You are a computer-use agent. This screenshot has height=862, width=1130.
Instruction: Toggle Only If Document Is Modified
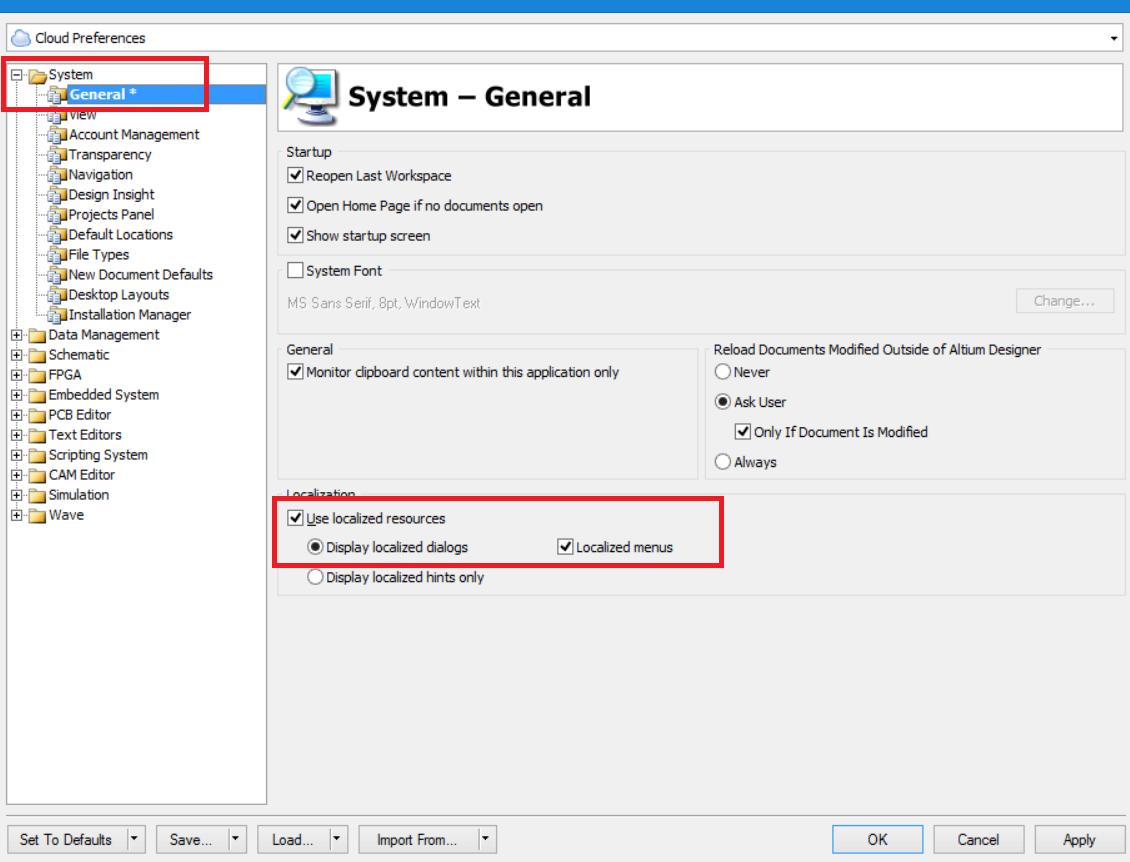pyautogui.click(x=742, y=432)
